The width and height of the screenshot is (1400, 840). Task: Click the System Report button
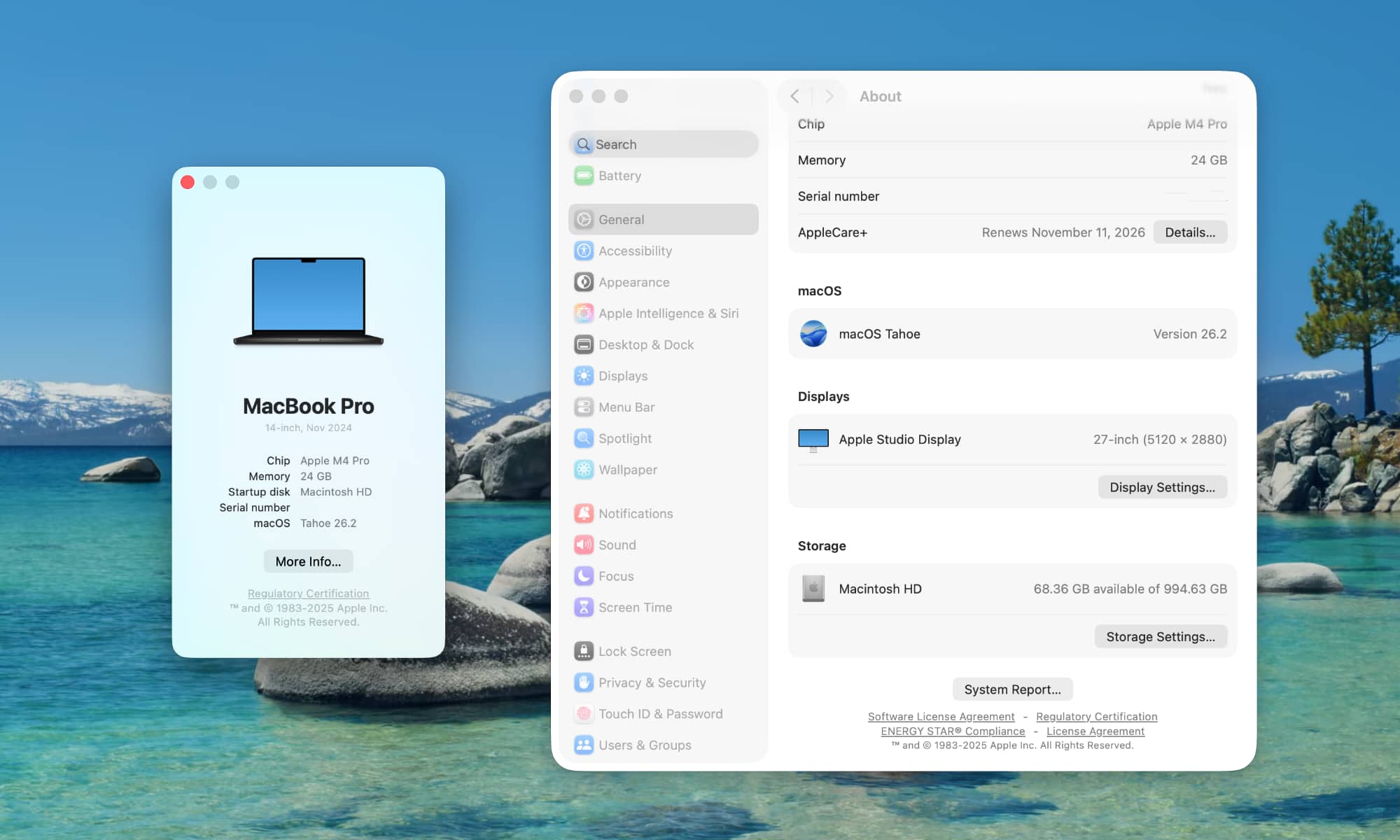tap(1012, 689)
